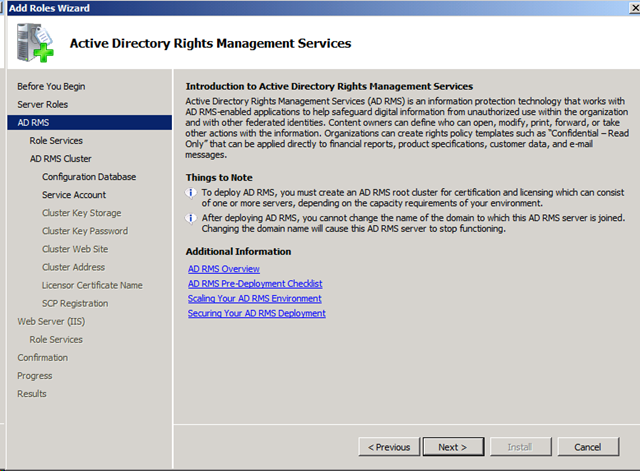Select the Confirmation step
640x471 pixels.
(42, 358)
